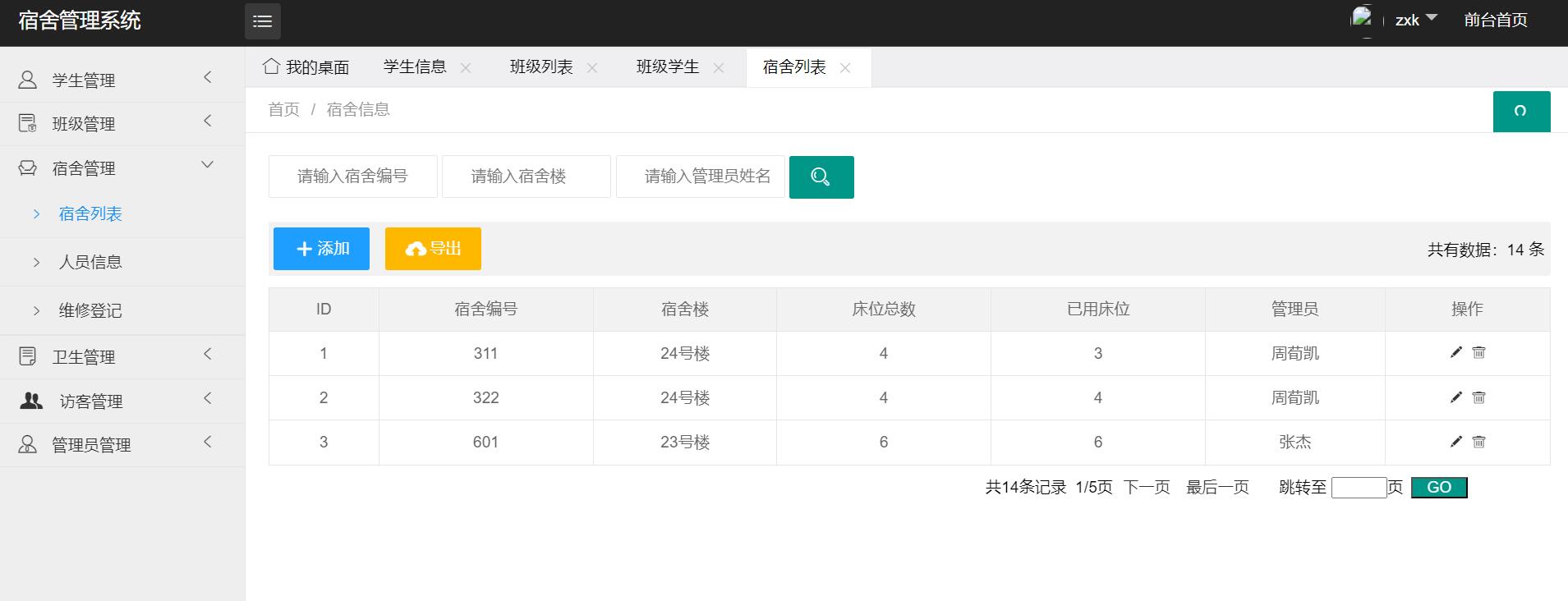1568x601 pixels.
Task: Click the magnifier search button
Action: (x=821, y=177)
